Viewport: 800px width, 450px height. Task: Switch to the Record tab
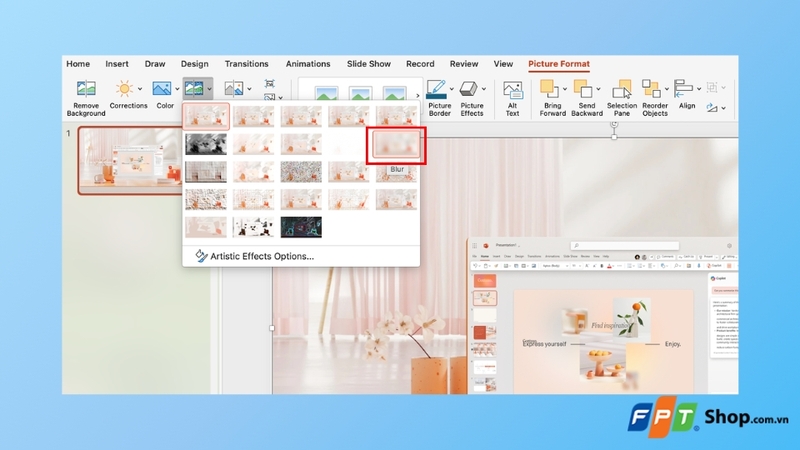420,64
